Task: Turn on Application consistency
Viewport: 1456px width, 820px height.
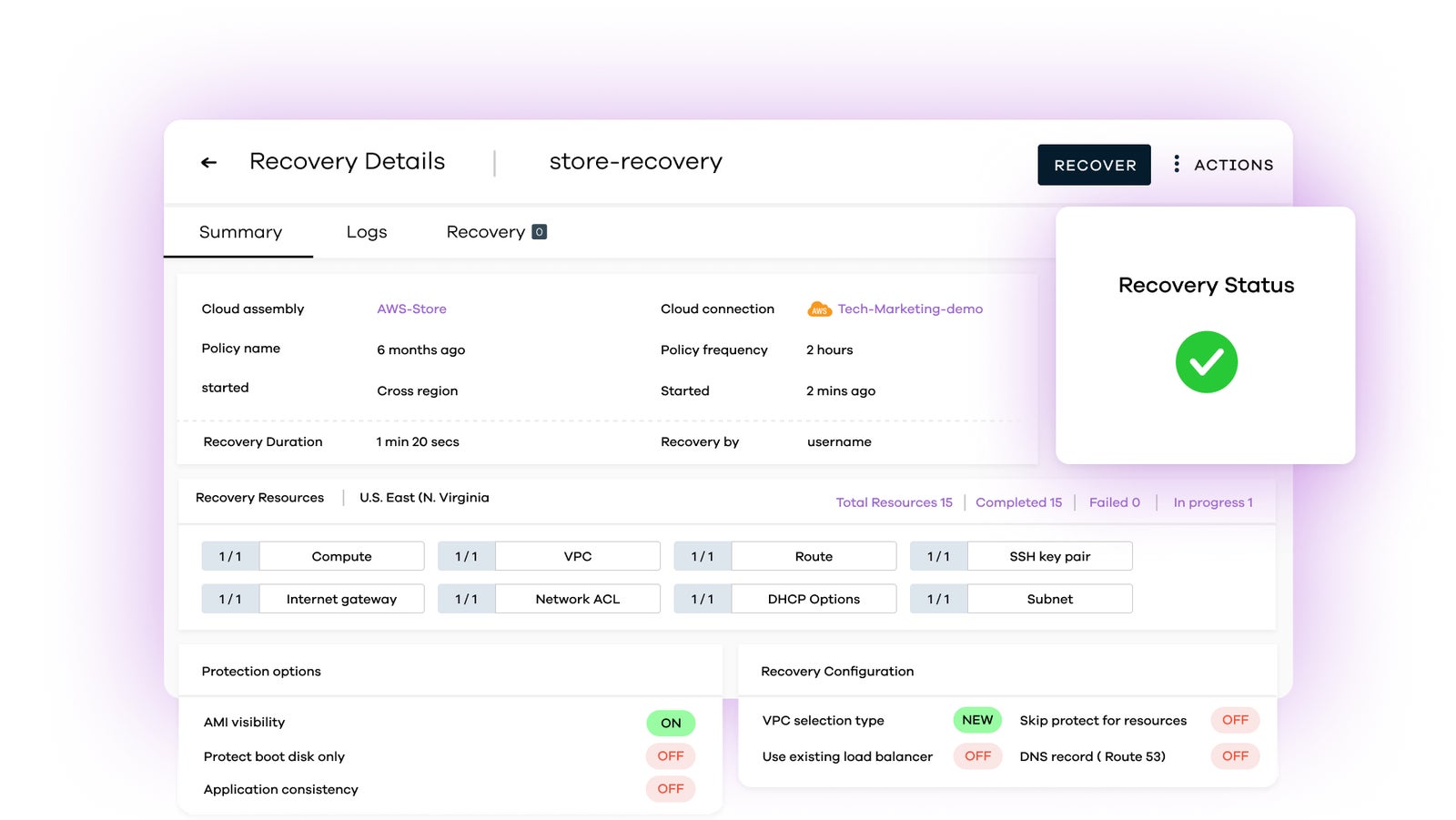Action: click(671, 788)
